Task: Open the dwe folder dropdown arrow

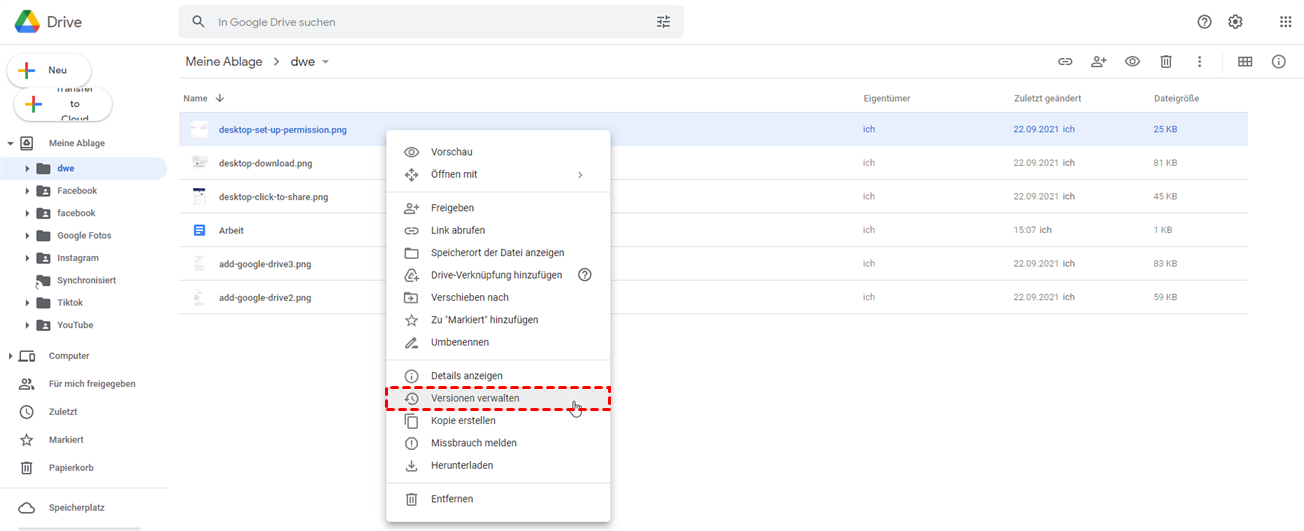Action: 325,62
